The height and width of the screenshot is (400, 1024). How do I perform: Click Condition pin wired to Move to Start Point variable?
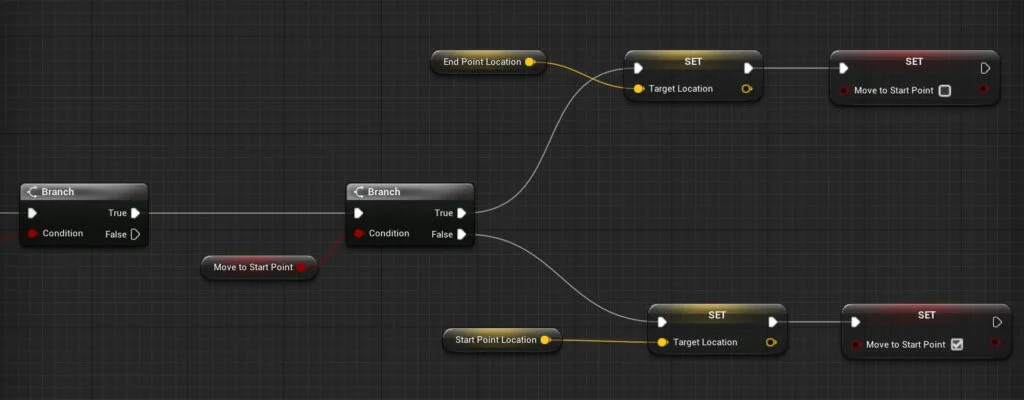360,234
